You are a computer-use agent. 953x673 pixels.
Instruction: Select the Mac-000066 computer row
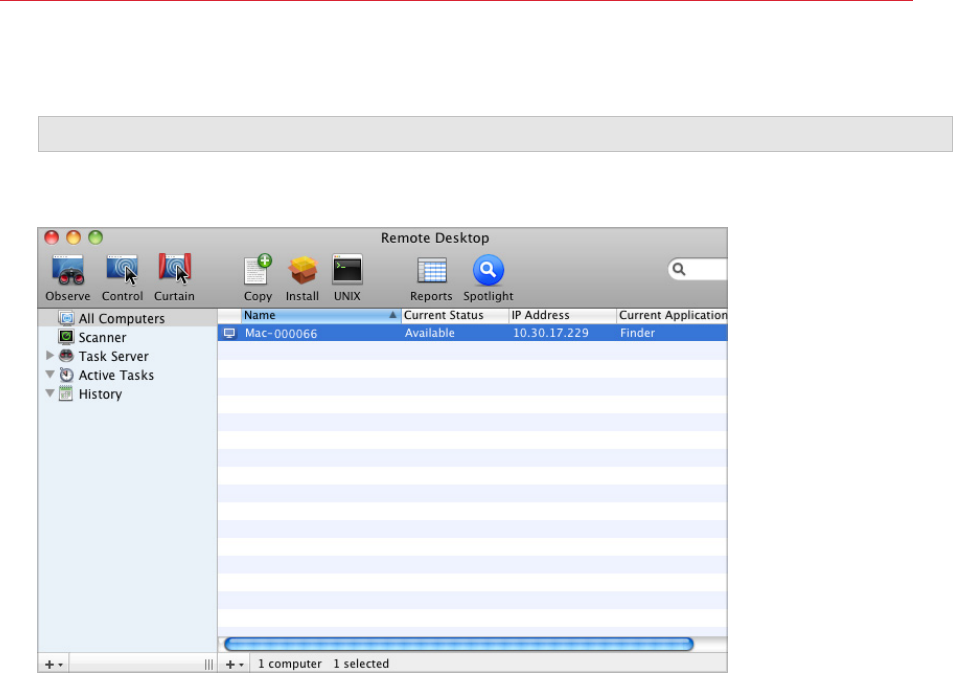point(472,333)
